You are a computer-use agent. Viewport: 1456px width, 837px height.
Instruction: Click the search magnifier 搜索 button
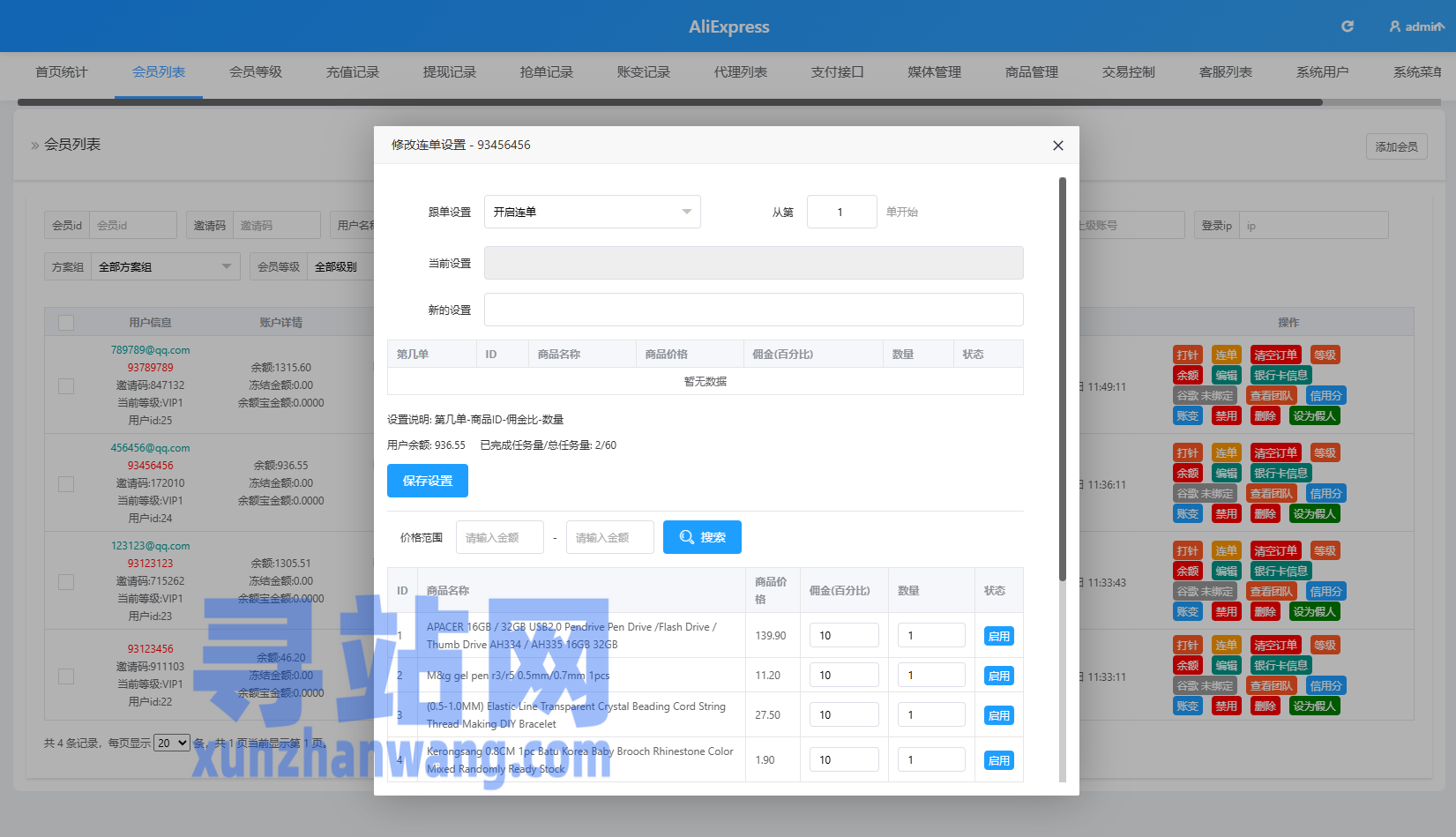[x=702, y=537]
